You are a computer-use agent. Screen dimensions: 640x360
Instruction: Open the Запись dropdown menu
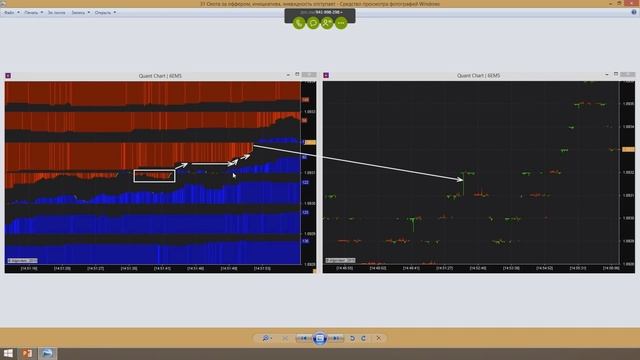[x=80, y=13]
